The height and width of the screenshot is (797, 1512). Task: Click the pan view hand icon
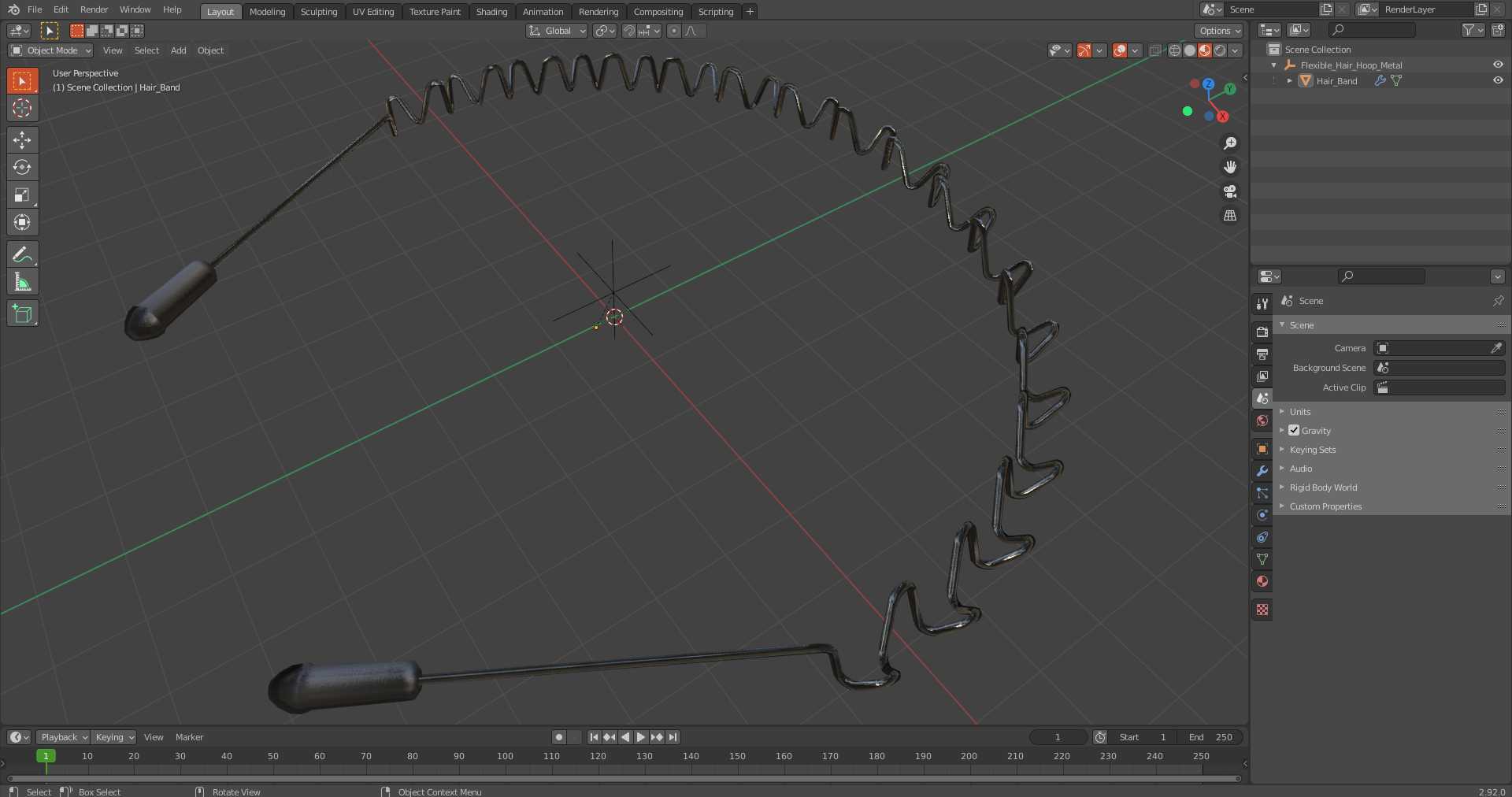[1230, 167]
